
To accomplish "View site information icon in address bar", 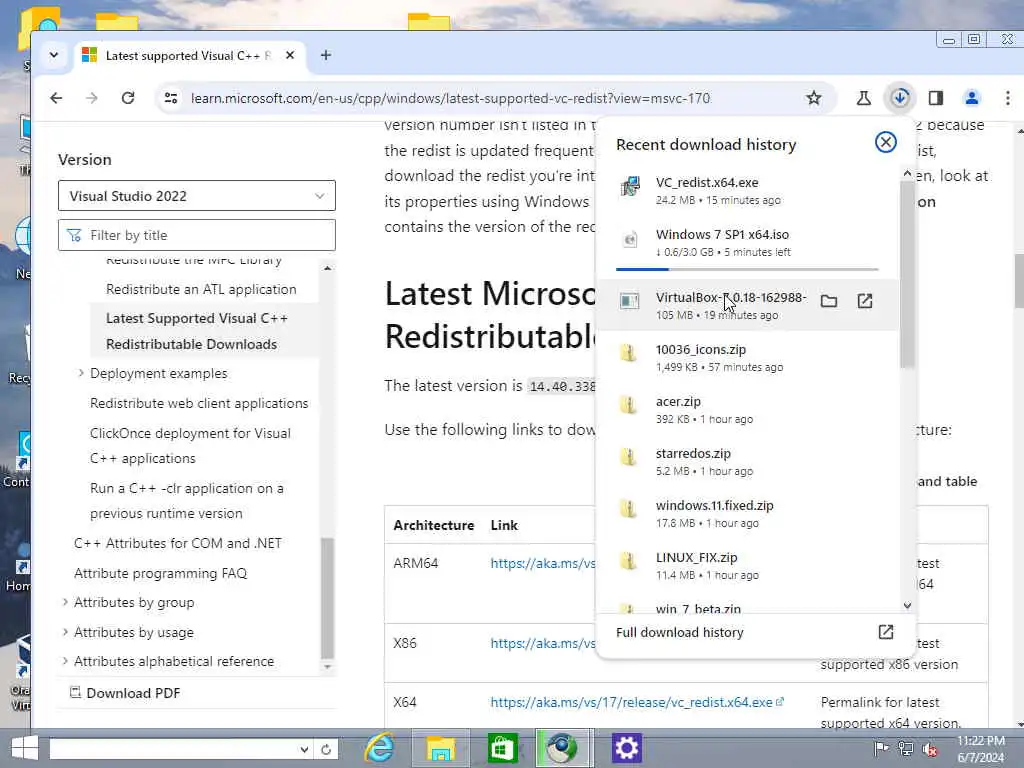I will pos(171,98).
